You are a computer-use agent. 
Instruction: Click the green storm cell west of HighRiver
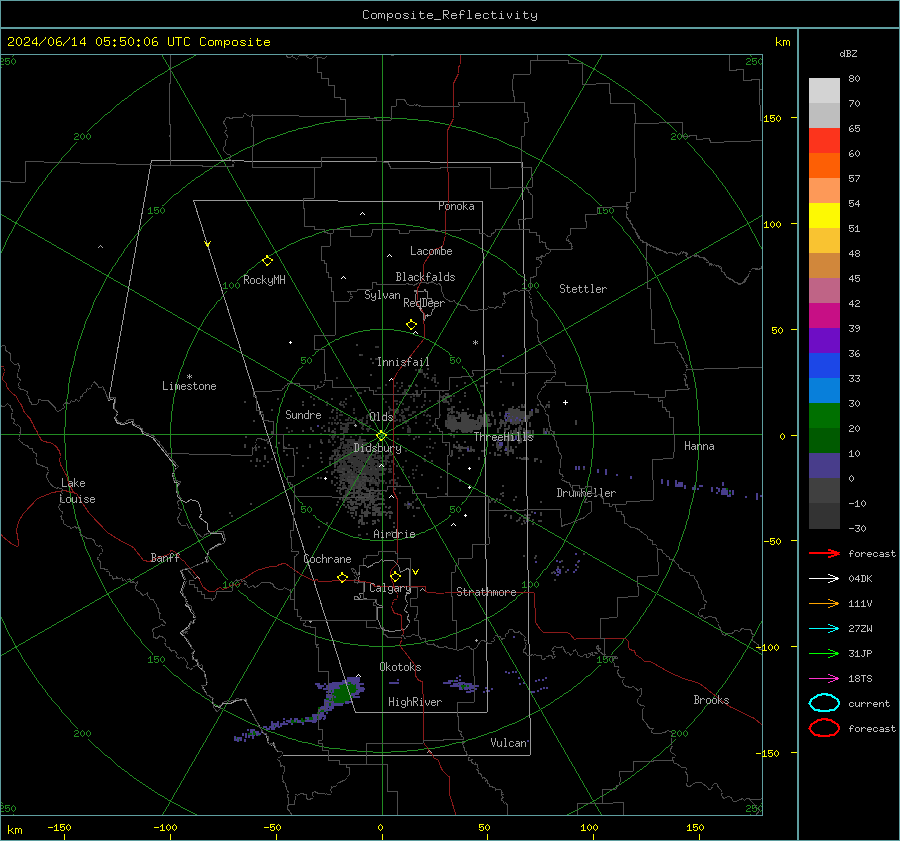coord(343,693)
